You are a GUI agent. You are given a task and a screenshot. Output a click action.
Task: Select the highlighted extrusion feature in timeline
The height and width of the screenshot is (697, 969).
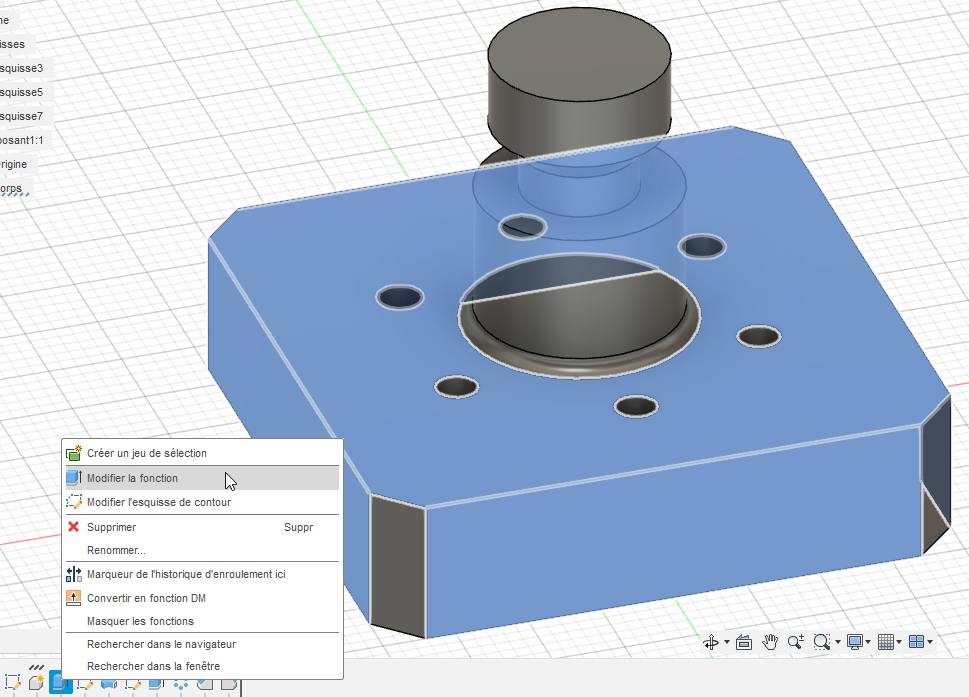click(x=59, y=683)
